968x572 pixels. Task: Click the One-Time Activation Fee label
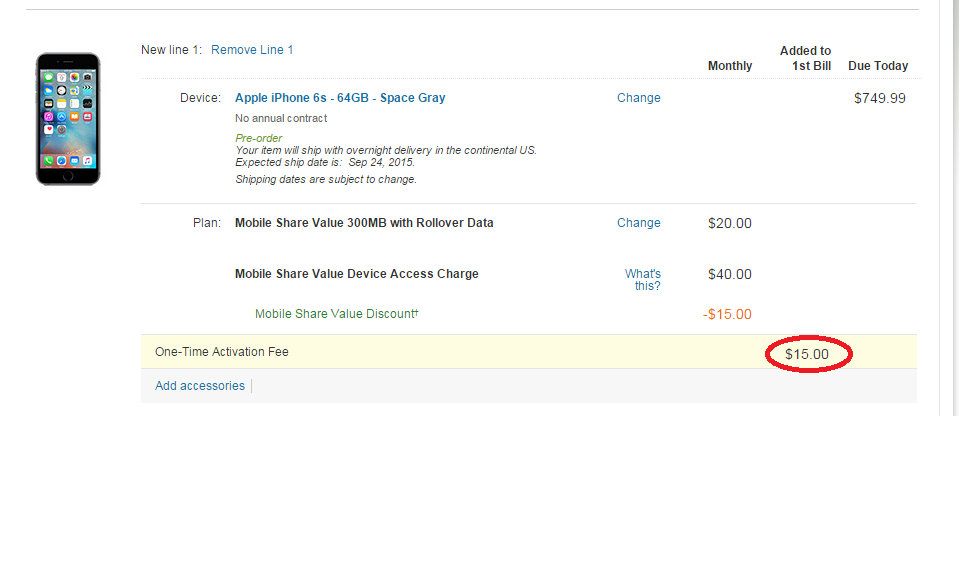coord(222,352)
